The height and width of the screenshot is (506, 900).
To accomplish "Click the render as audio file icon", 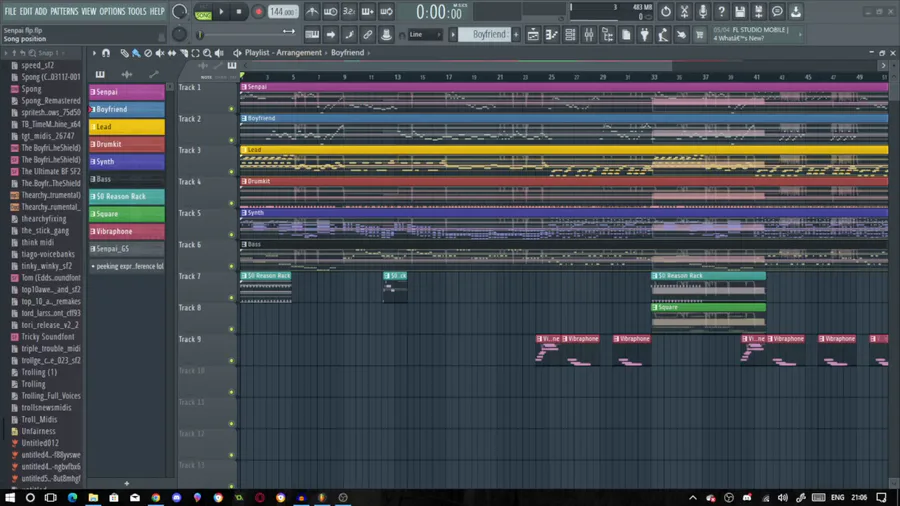I will click(758, 11).
